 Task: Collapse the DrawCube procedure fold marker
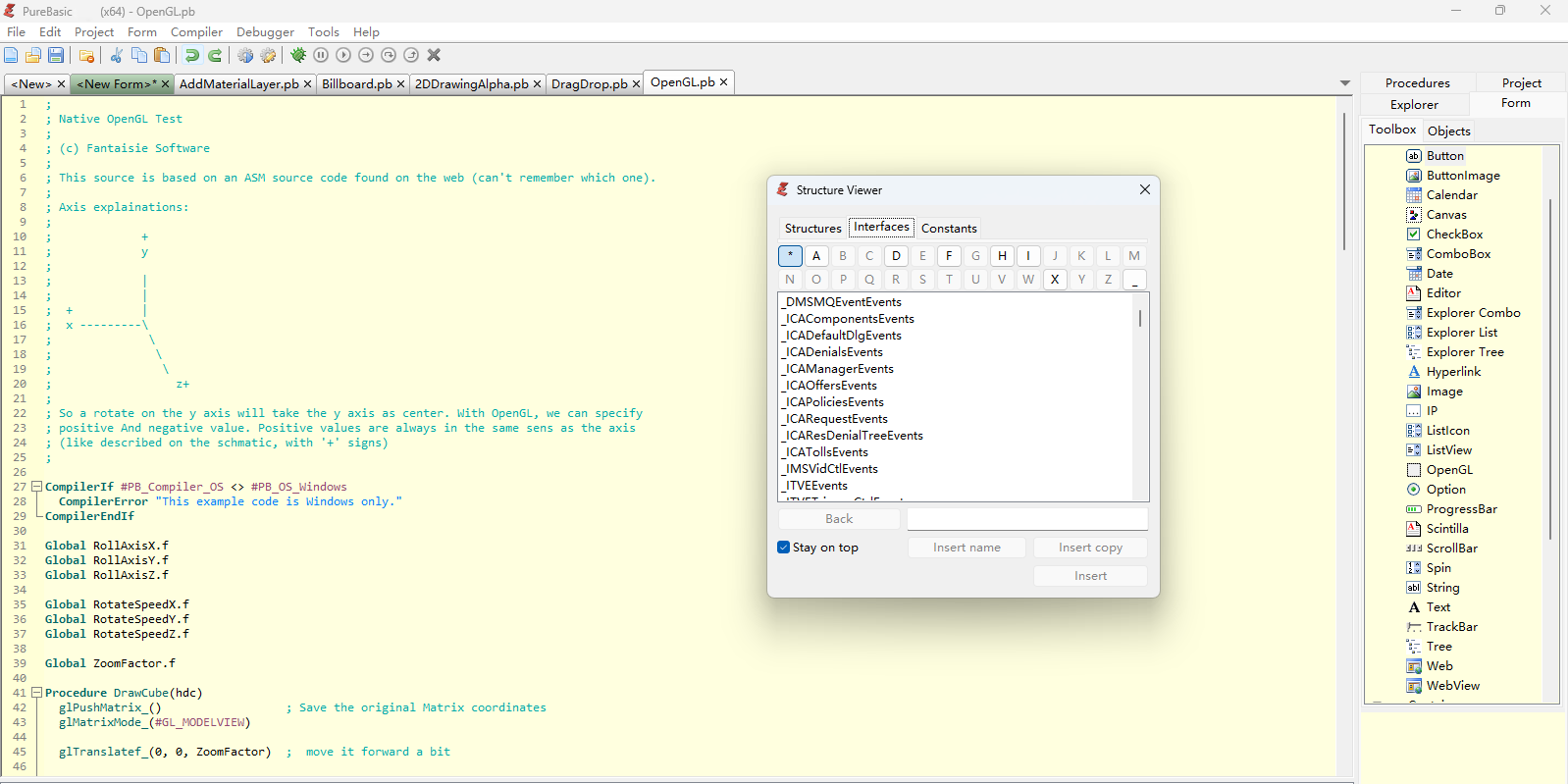[x=36, y=693]
